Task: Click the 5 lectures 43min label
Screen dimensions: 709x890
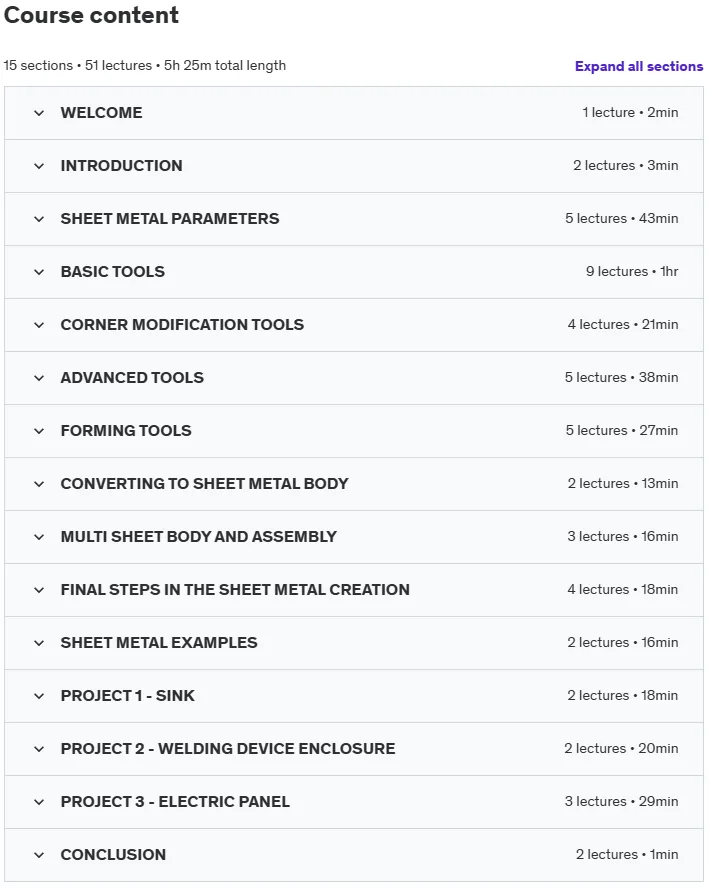Action: (622, 219)
